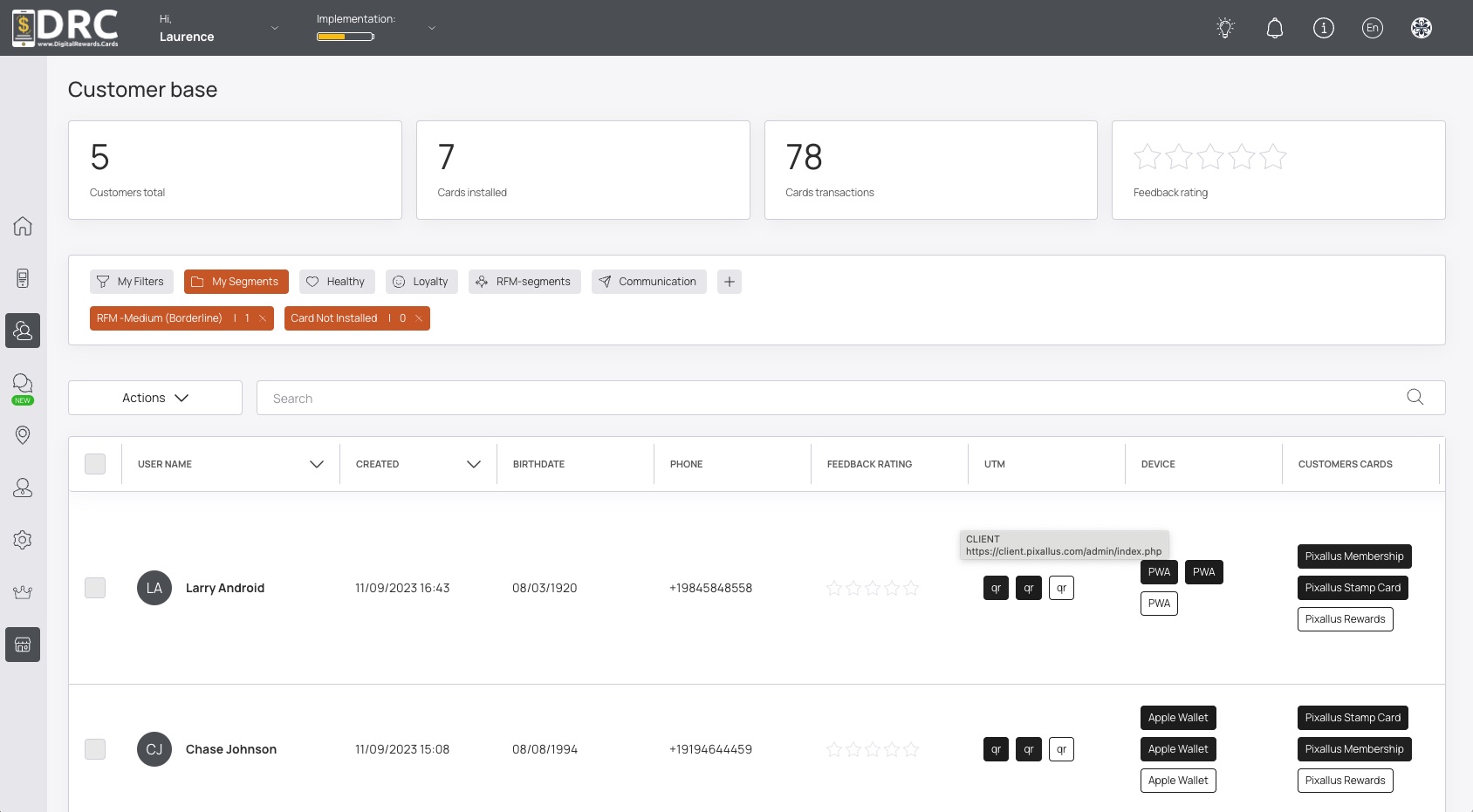Screen dimensions: 1473x812
Task: Remove the RFM-Medium (Borderline) segment chip
Action: 263,318
